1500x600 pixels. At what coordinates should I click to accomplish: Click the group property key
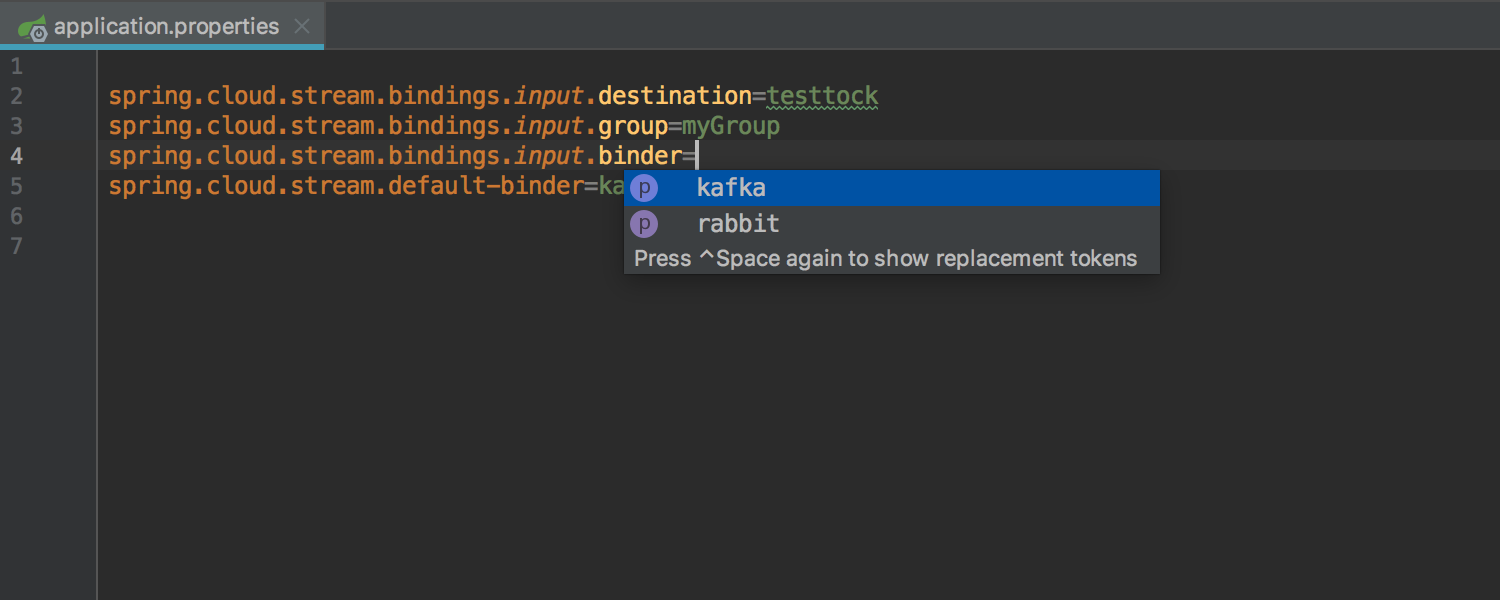click(633, 127)
